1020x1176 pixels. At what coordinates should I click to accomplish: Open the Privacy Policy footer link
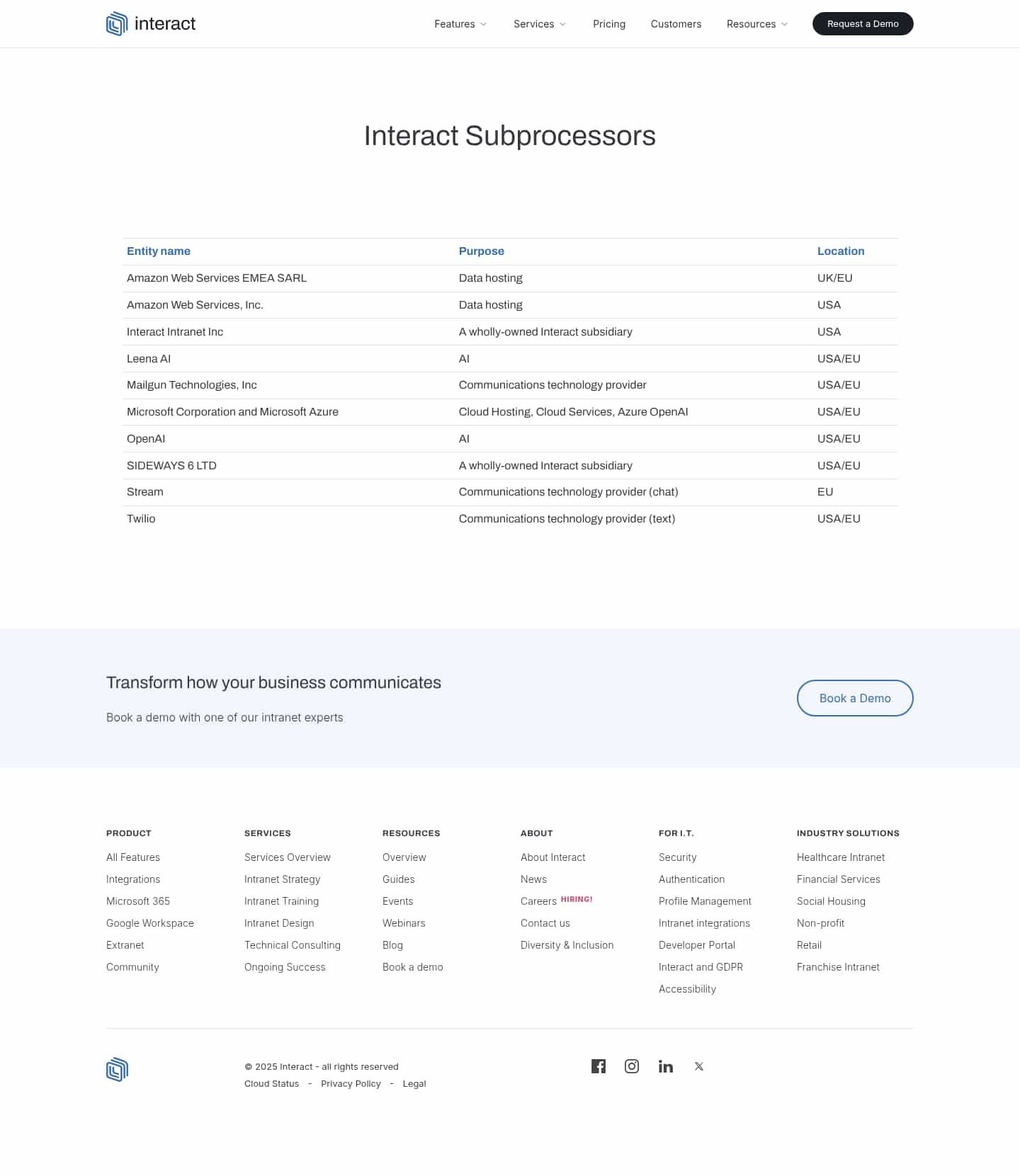351,1084
